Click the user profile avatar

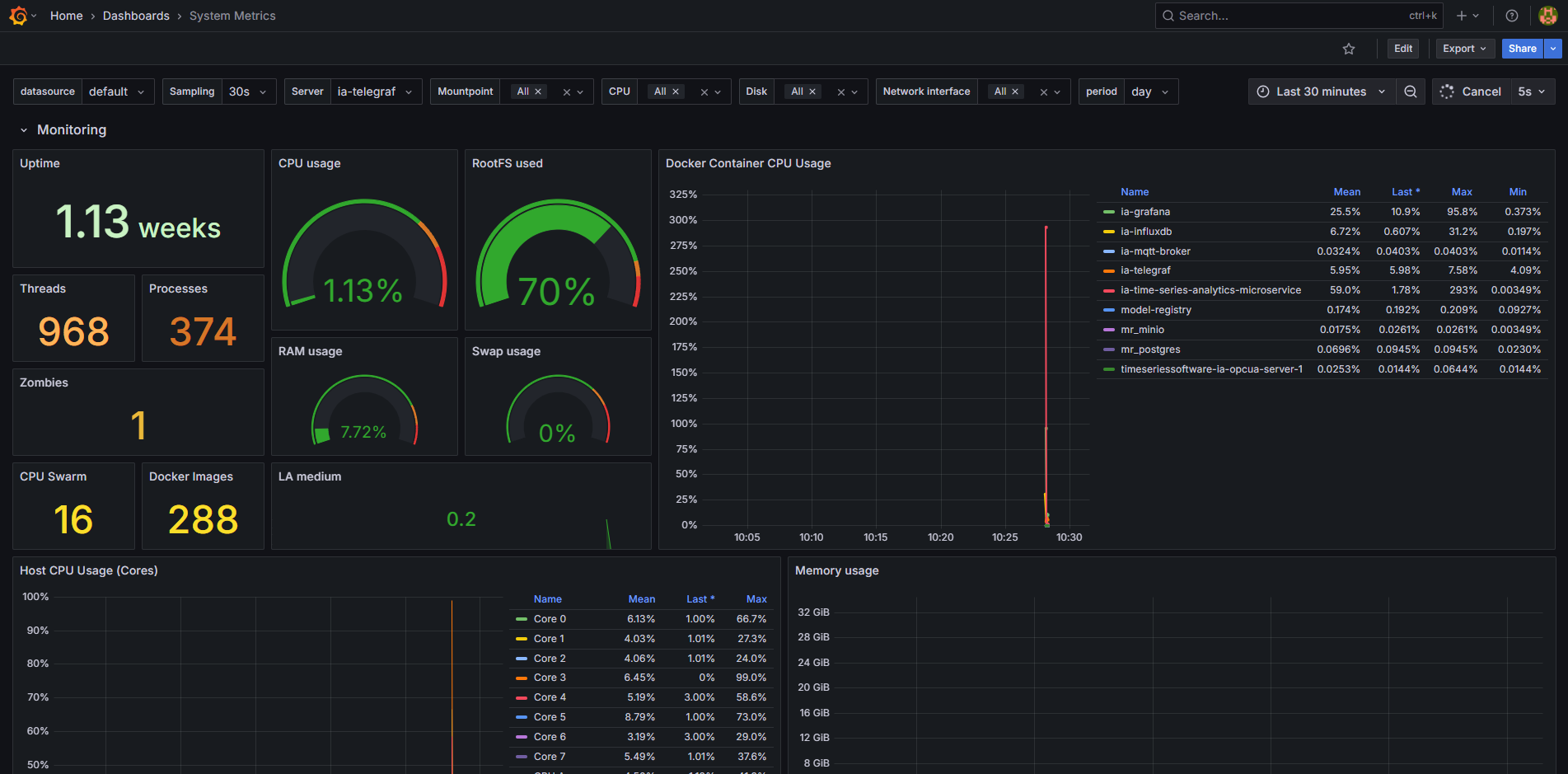[1547, 15]
